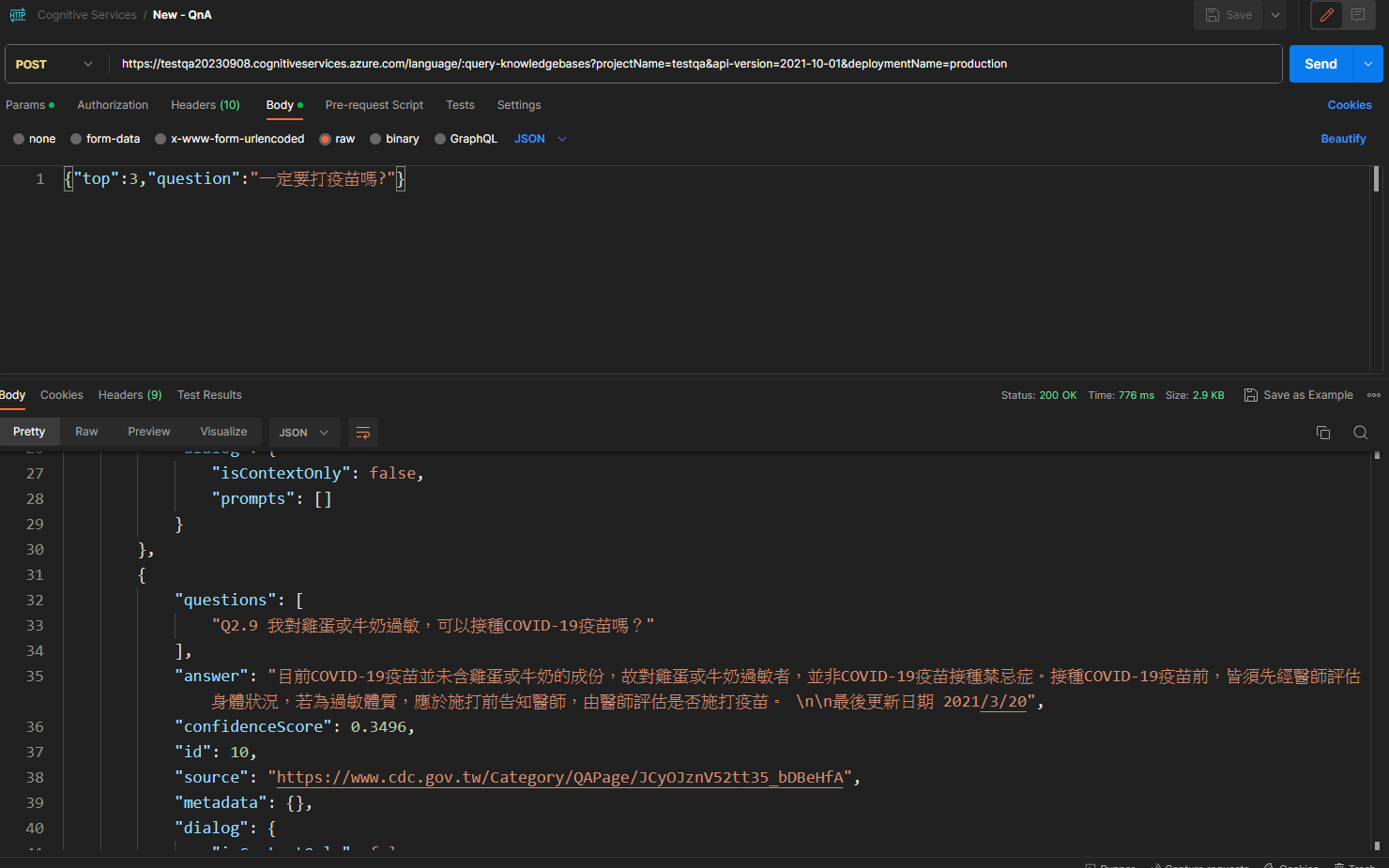Click the pencil edit mode icon
Screen dimensions: 1389x868
1327,15
